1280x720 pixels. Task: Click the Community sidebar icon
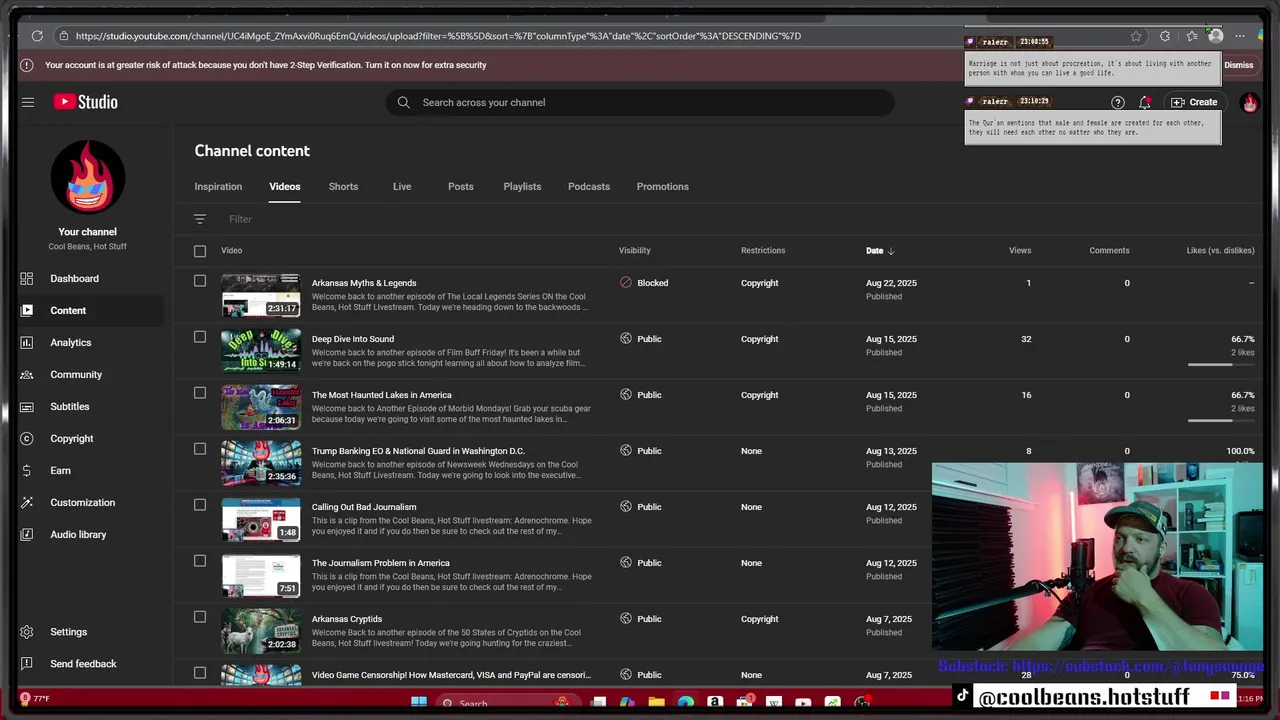pyautogui.click(x=27, y=374)
